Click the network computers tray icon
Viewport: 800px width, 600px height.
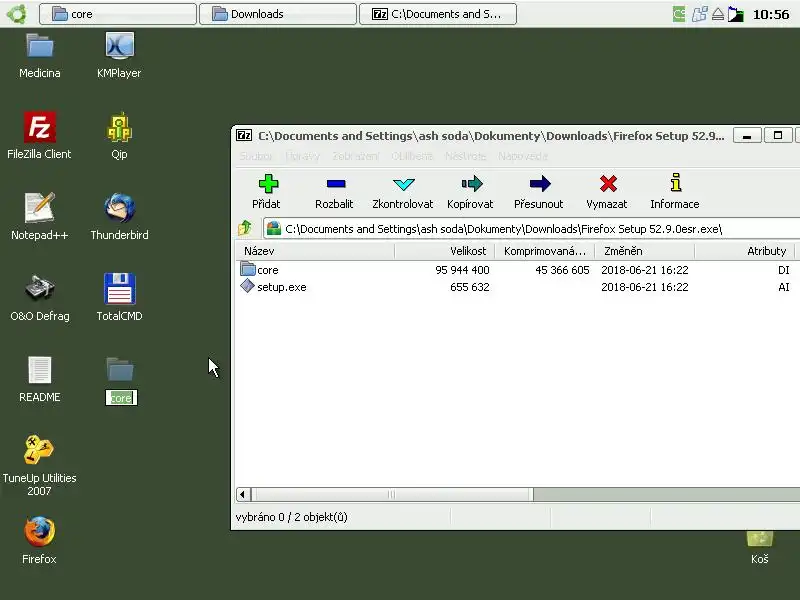point(699,14)
